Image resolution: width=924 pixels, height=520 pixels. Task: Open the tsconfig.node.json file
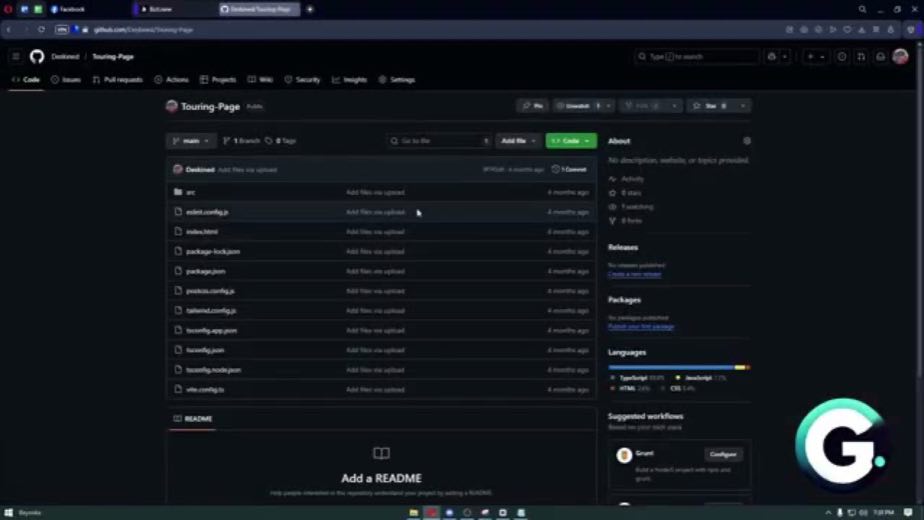tap(213, 370)
